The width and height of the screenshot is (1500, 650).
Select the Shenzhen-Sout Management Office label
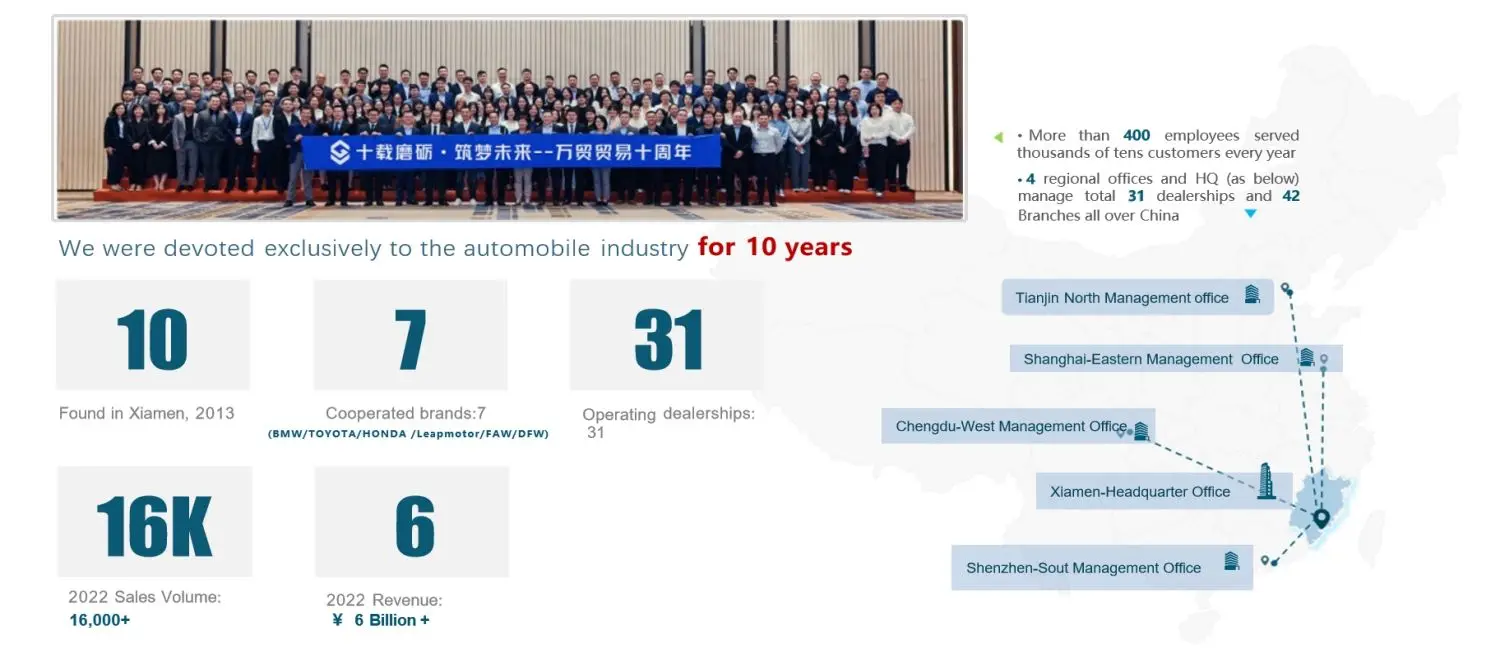1102,568
